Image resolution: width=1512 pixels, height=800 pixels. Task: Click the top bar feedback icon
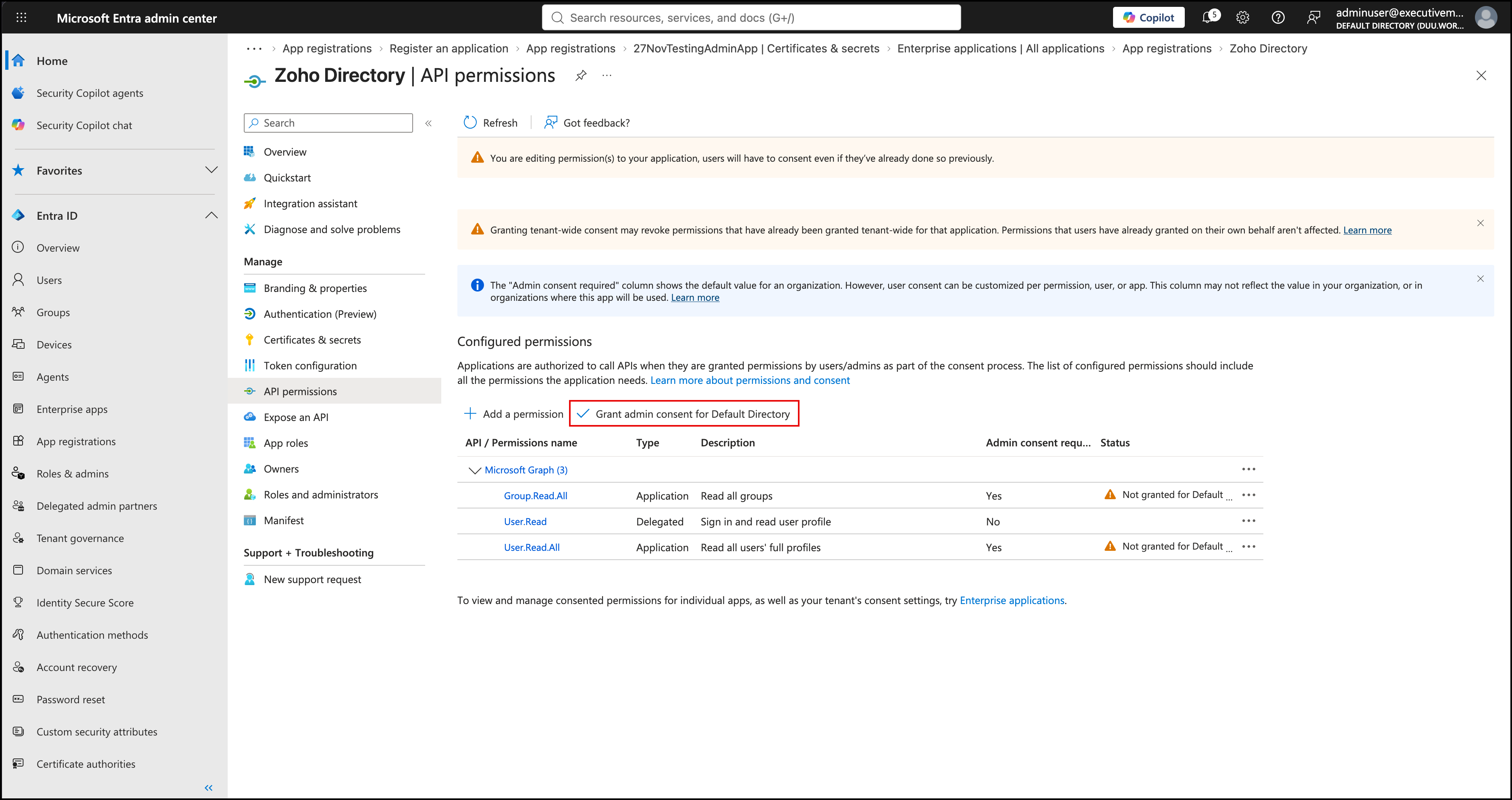pos(1314,18)
